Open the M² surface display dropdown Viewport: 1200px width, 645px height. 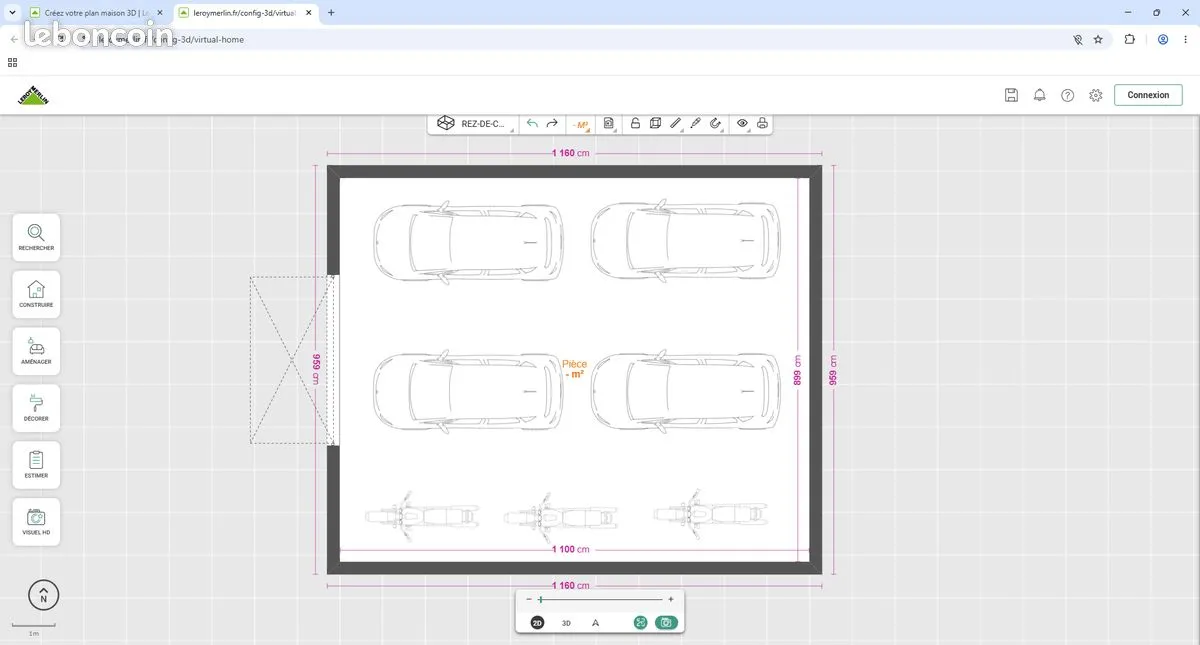click(x=580, y=124)
